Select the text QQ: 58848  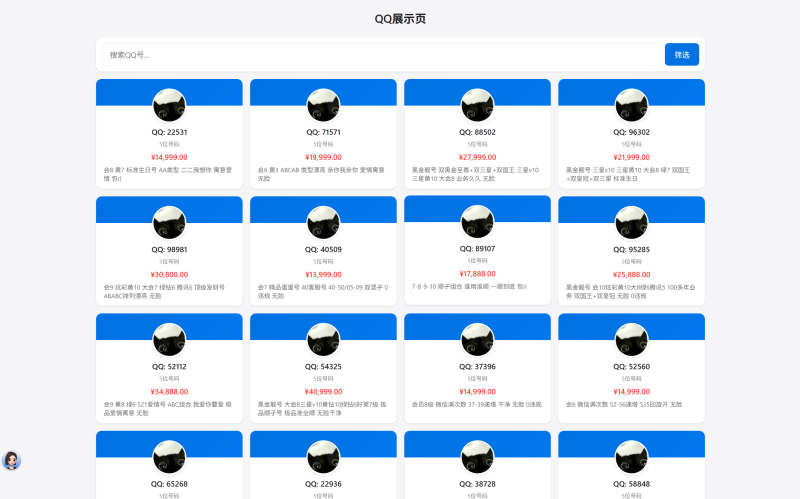632,484
